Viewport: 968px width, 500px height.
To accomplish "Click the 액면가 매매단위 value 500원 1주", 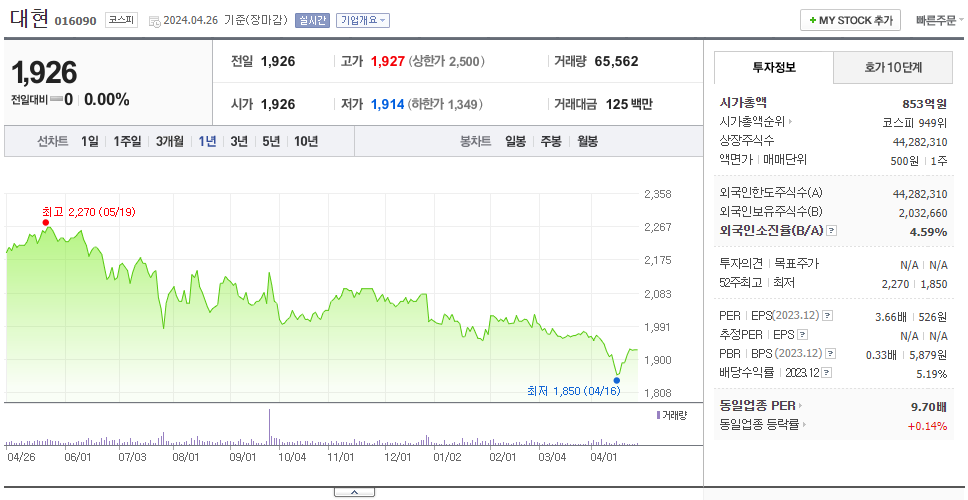I will pyautogui.click(x=921, y=160).
